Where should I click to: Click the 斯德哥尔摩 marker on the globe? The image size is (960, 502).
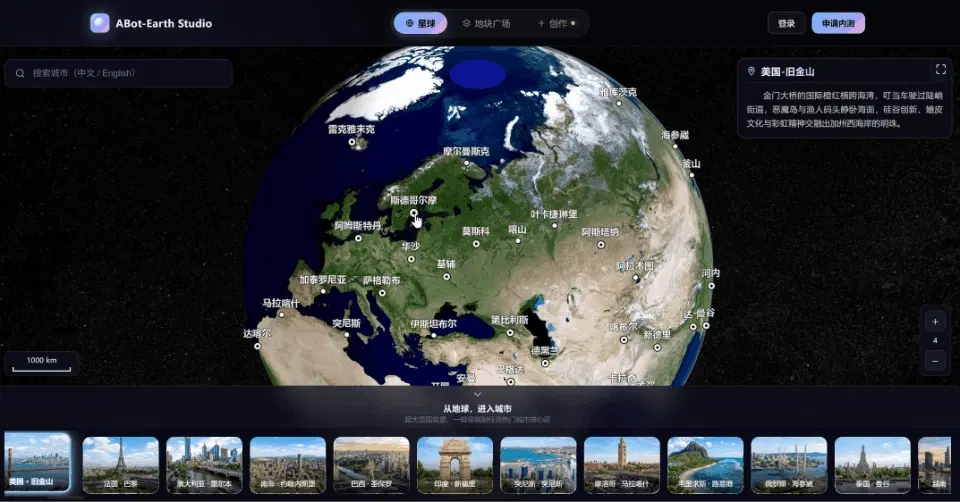[x=414, y=213]
